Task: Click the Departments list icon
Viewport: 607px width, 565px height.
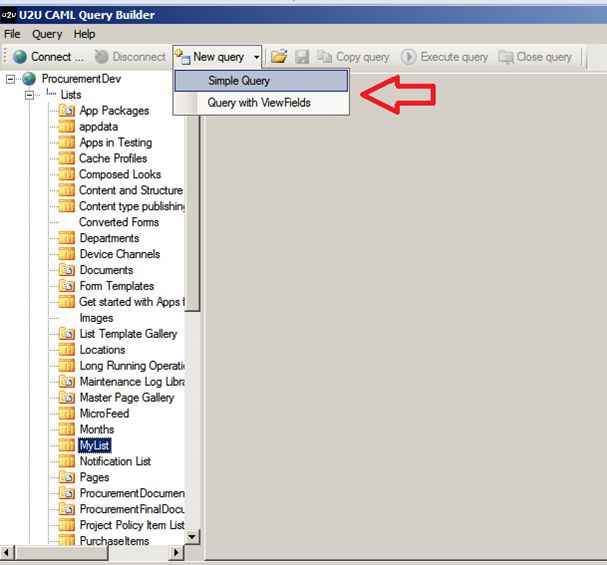Action: 67,238
